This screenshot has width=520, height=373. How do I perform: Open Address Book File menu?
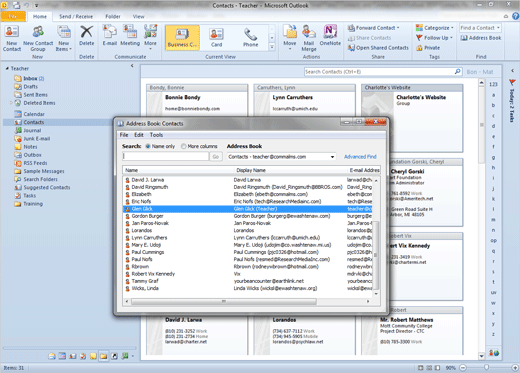point(124,135)
